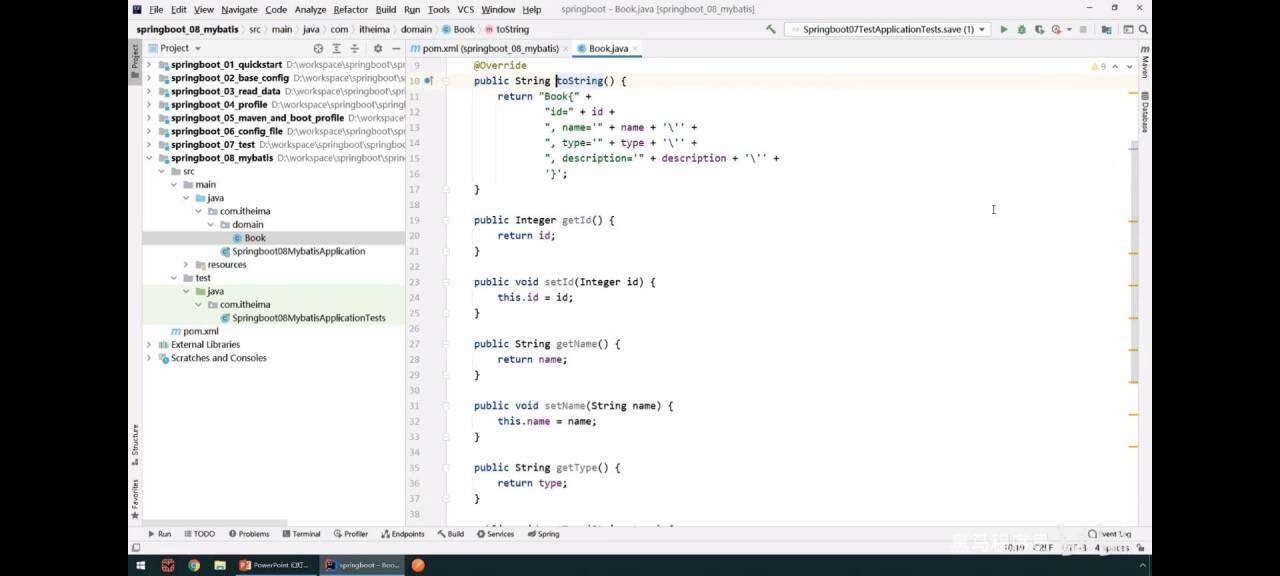Close the Book.java editor tab
This screenshot has height=576, width=1280.
636,48
